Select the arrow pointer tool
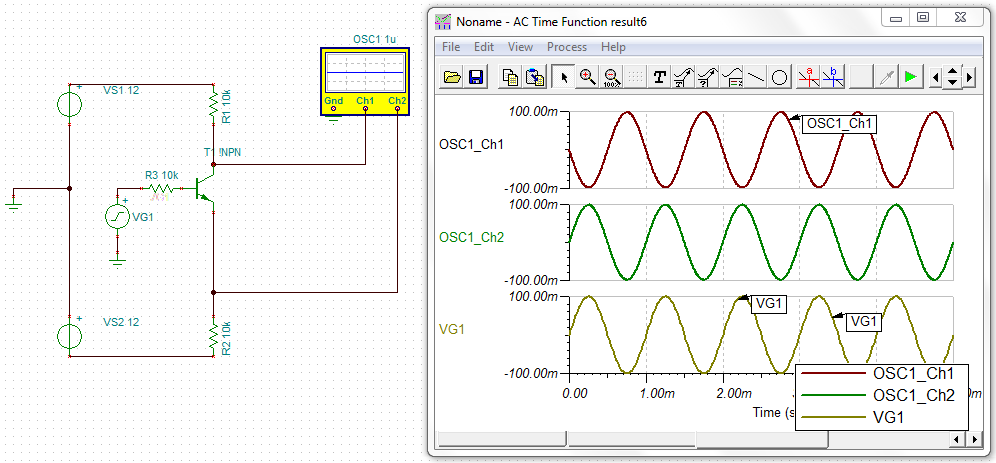 [563, 77]
